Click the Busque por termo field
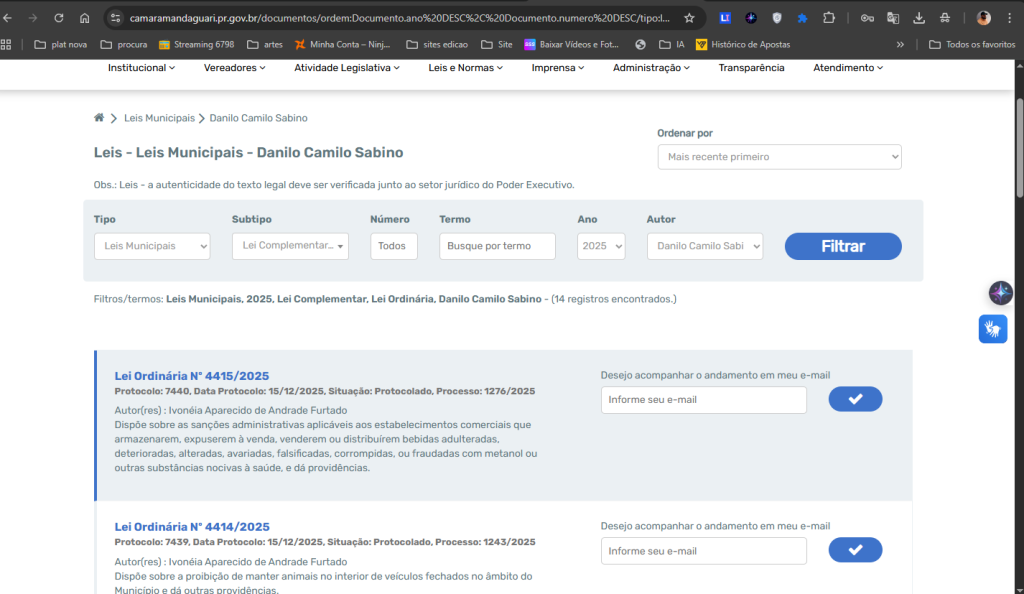 click(497, 246)
